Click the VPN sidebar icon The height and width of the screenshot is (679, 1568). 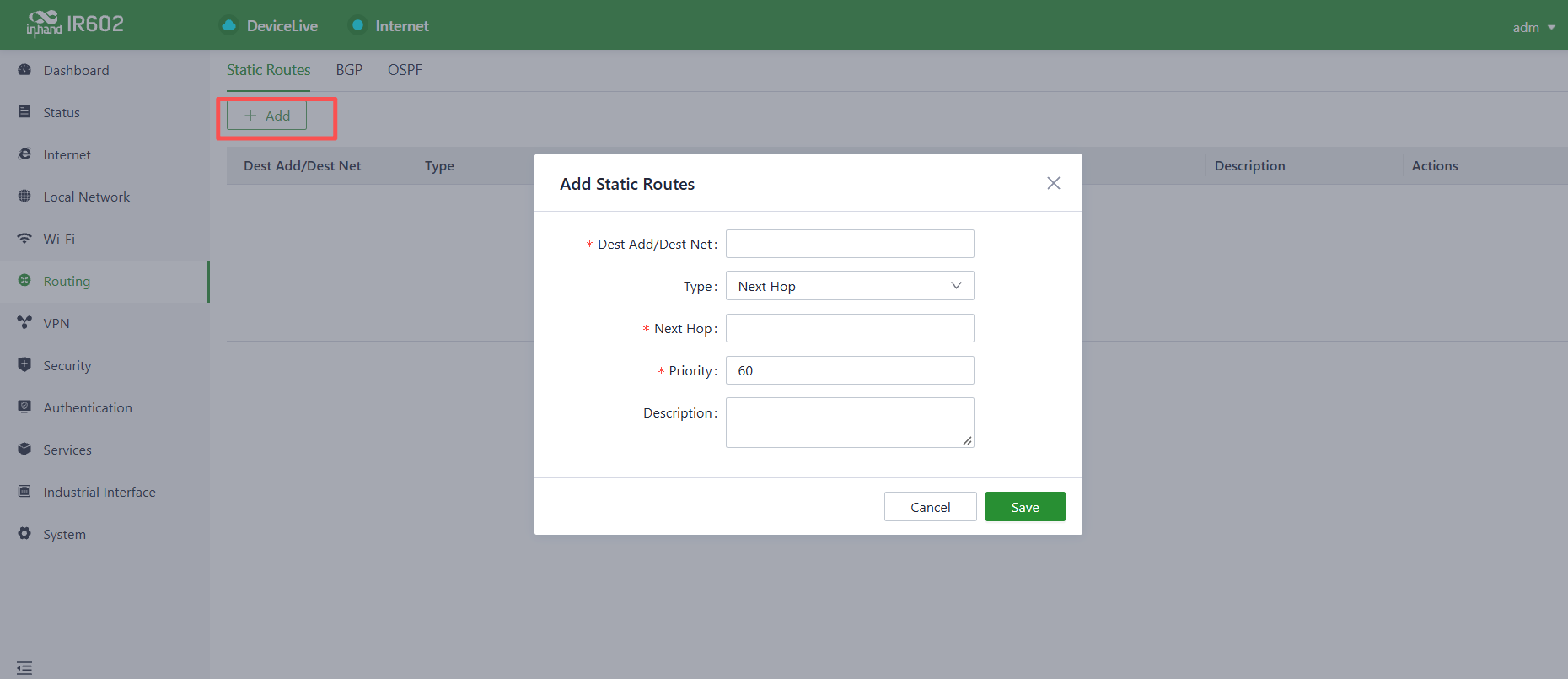[x=24, y=323]
